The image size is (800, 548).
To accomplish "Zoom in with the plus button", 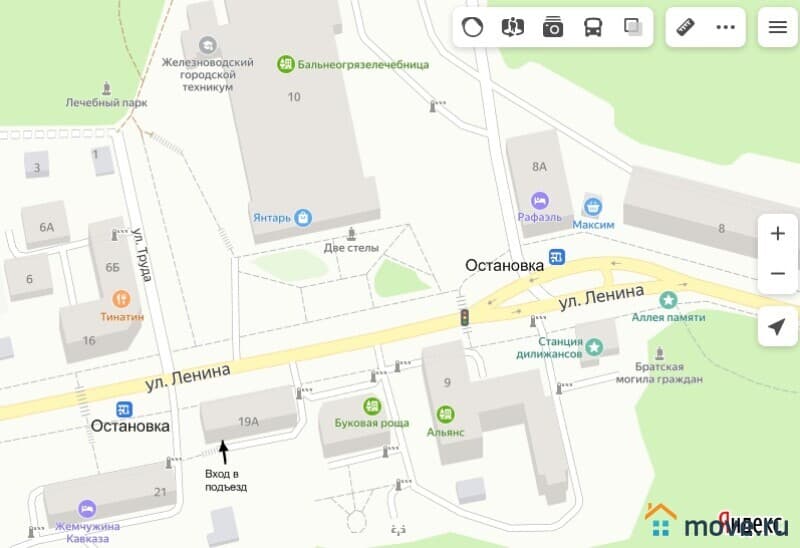I will pos(778,234).
